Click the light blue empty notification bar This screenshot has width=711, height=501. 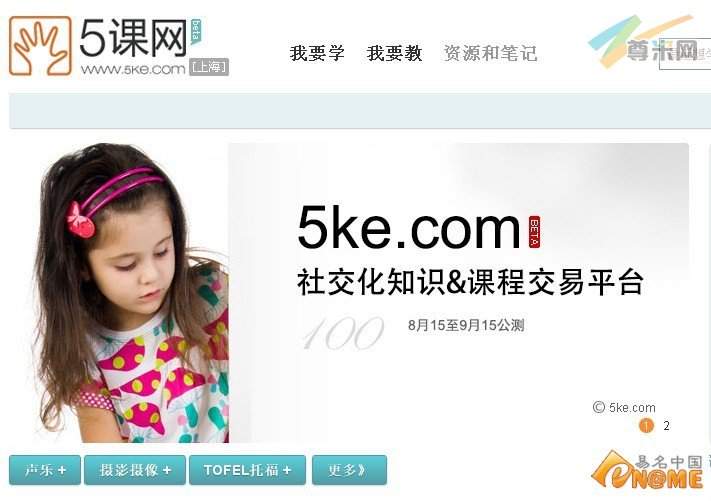[360, 111]
